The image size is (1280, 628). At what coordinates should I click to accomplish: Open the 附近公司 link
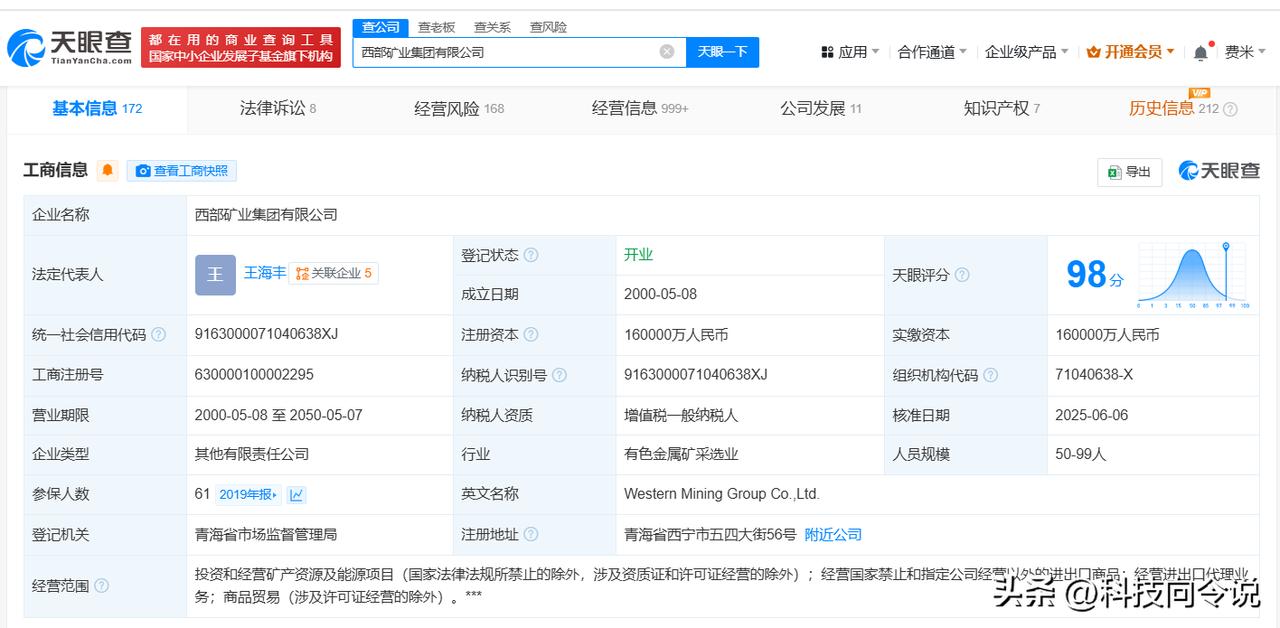[833, 534]
